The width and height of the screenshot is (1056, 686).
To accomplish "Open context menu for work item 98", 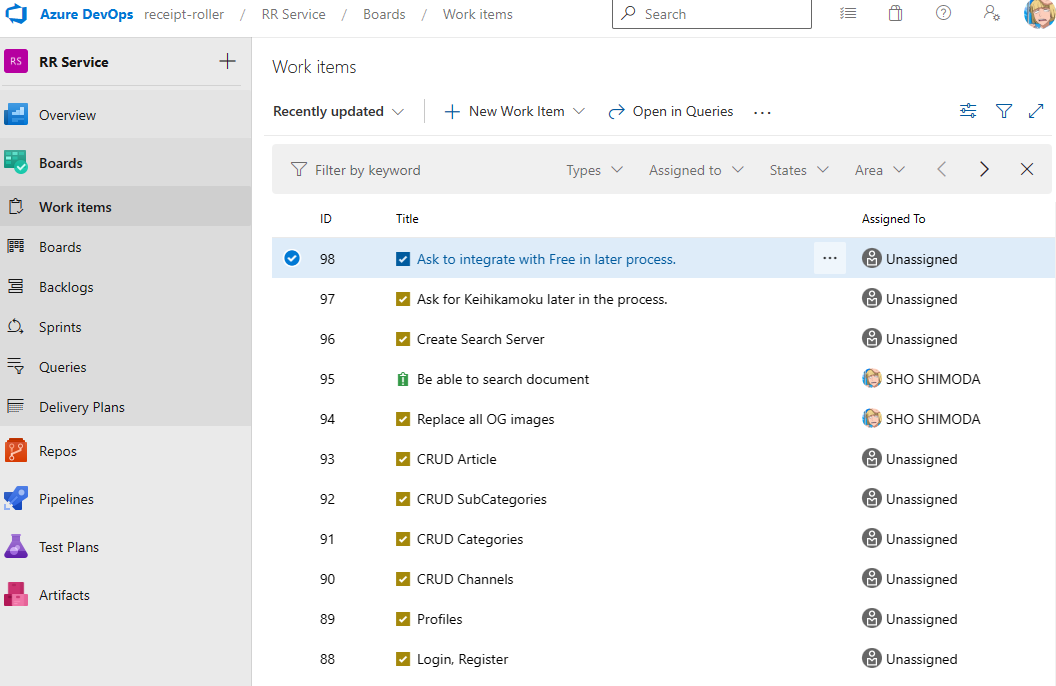I will [829, 258].
